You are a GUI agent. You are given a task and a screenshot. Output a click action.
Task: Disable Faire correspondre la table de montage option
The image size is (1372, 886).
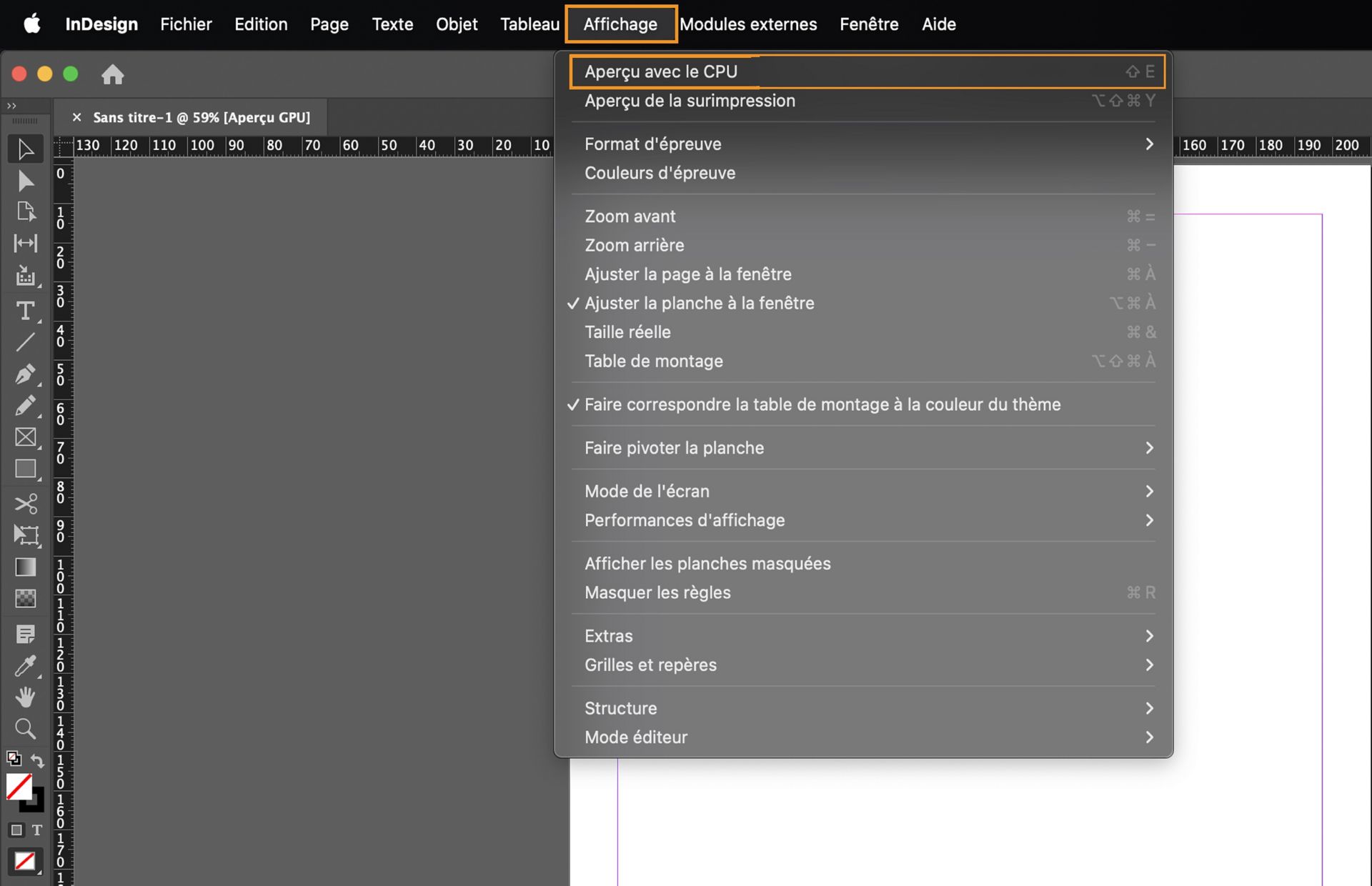pos(822,404)
